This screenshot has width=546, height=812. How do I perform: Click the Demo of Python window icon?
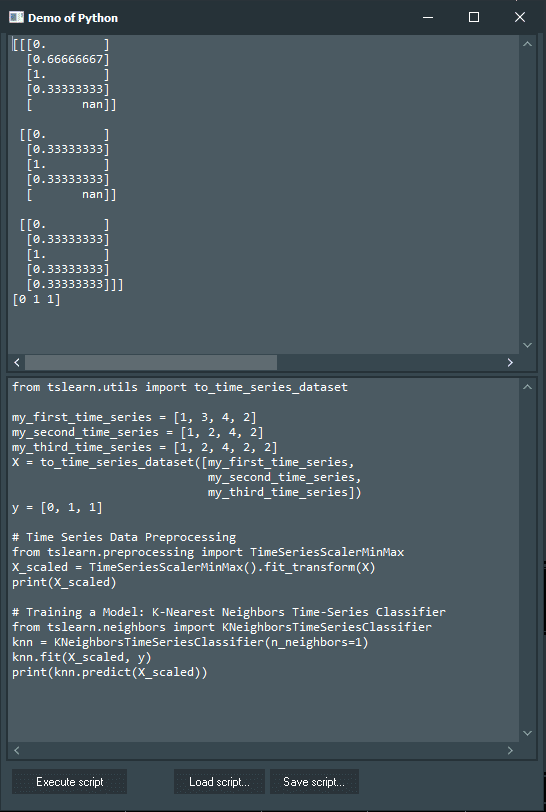[17, 18]
